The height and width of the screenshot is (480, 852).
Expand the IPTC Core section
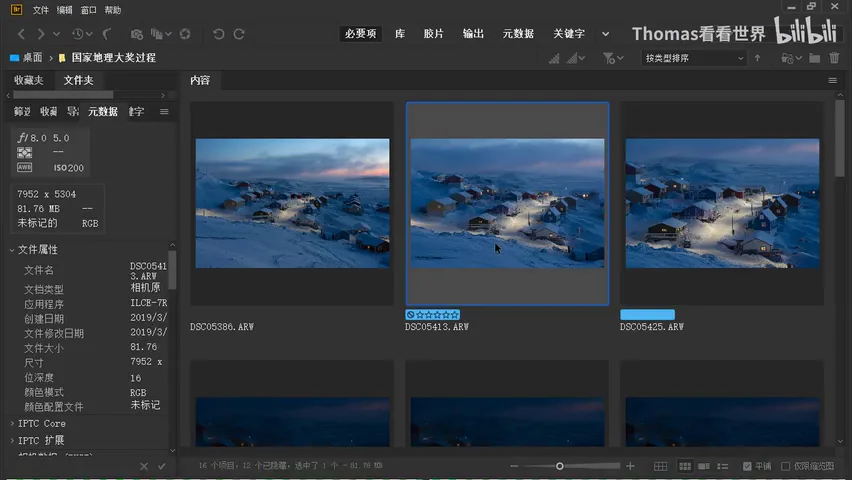tap(12, 423)
